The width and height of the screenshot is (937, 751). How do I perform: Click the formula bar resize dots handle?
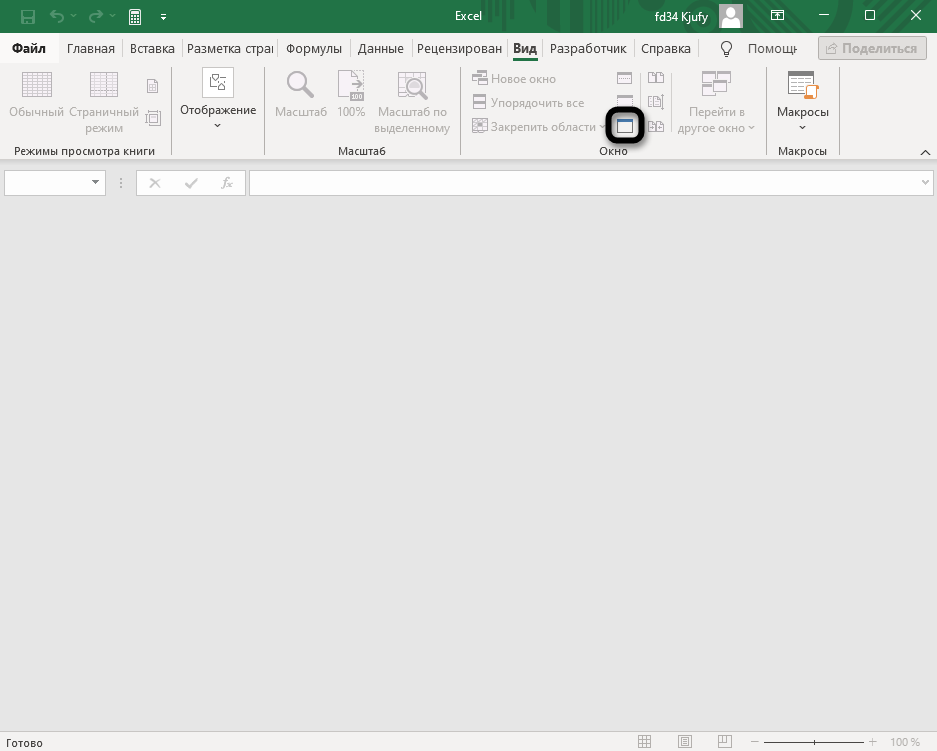coord(121,183)
